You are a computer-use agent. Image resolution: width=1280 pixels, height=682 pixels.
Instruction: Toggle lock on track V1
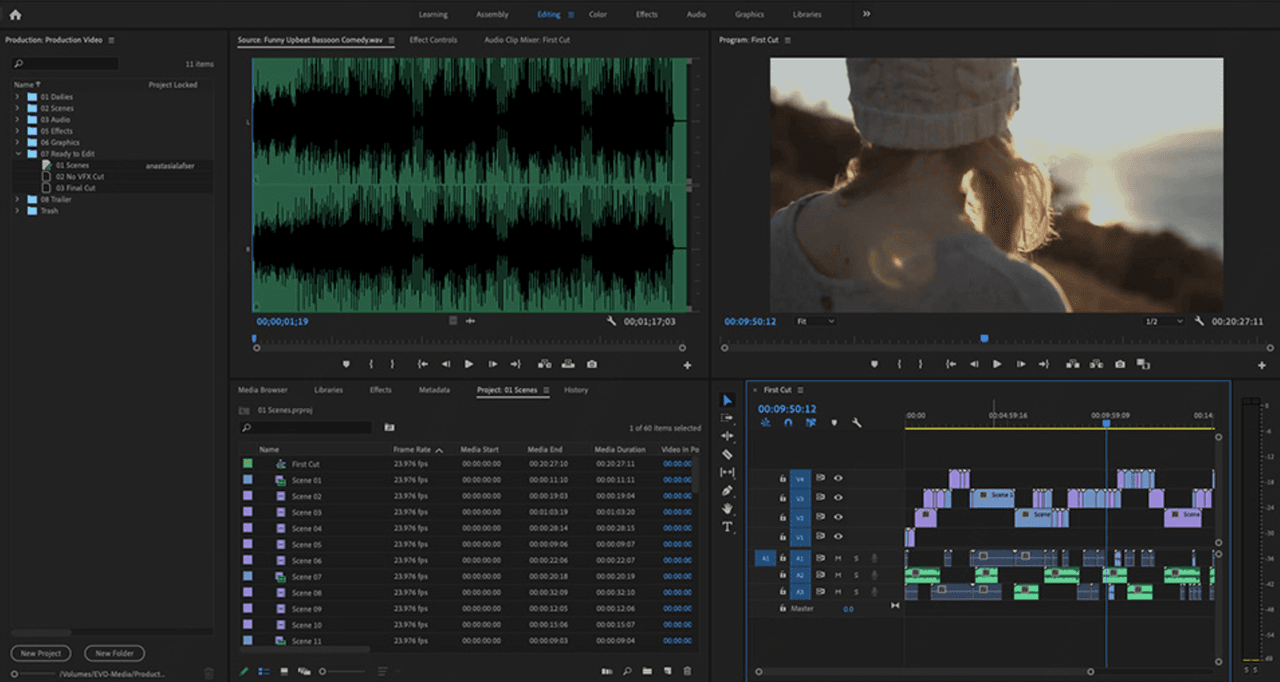pyautogui.click(x=783, y=538)
